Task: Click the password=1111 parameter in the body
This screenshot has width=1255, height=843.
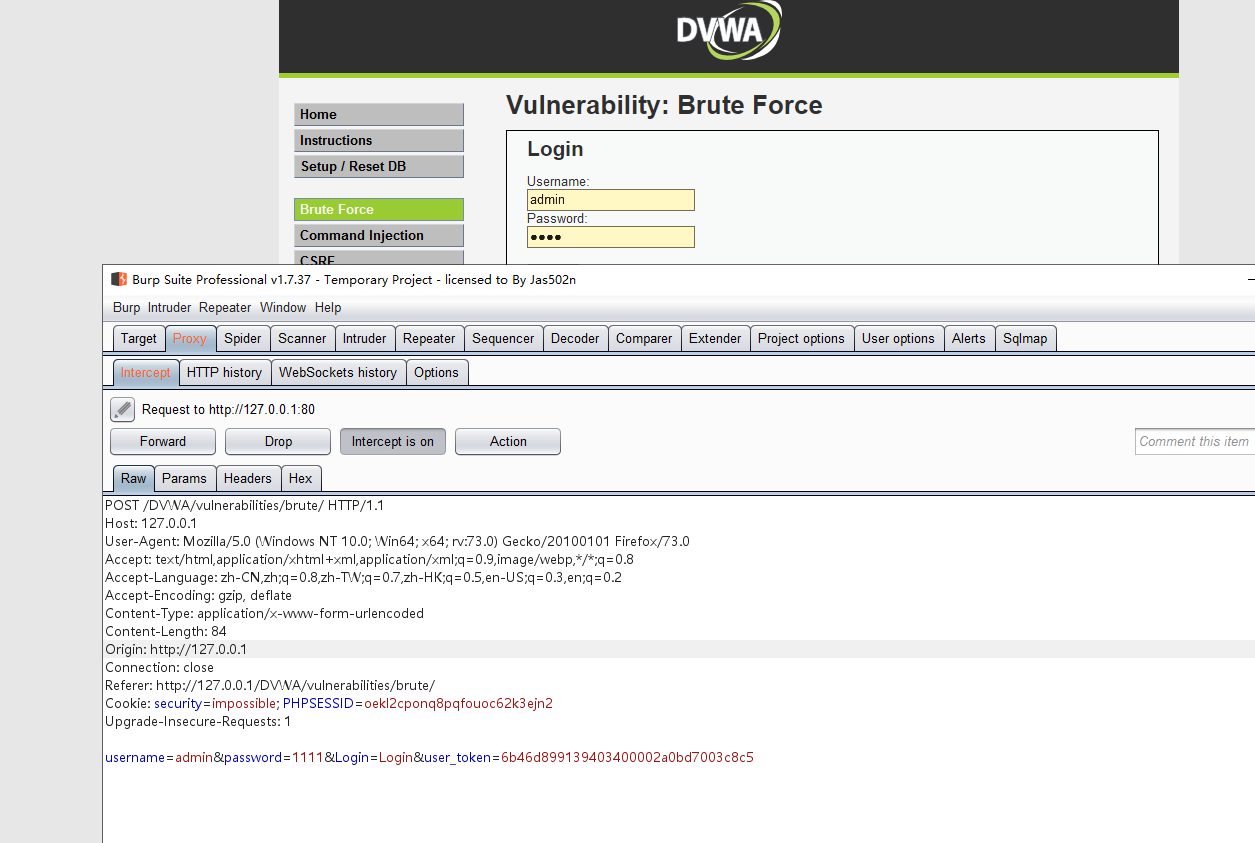Action: pos(273,757)
